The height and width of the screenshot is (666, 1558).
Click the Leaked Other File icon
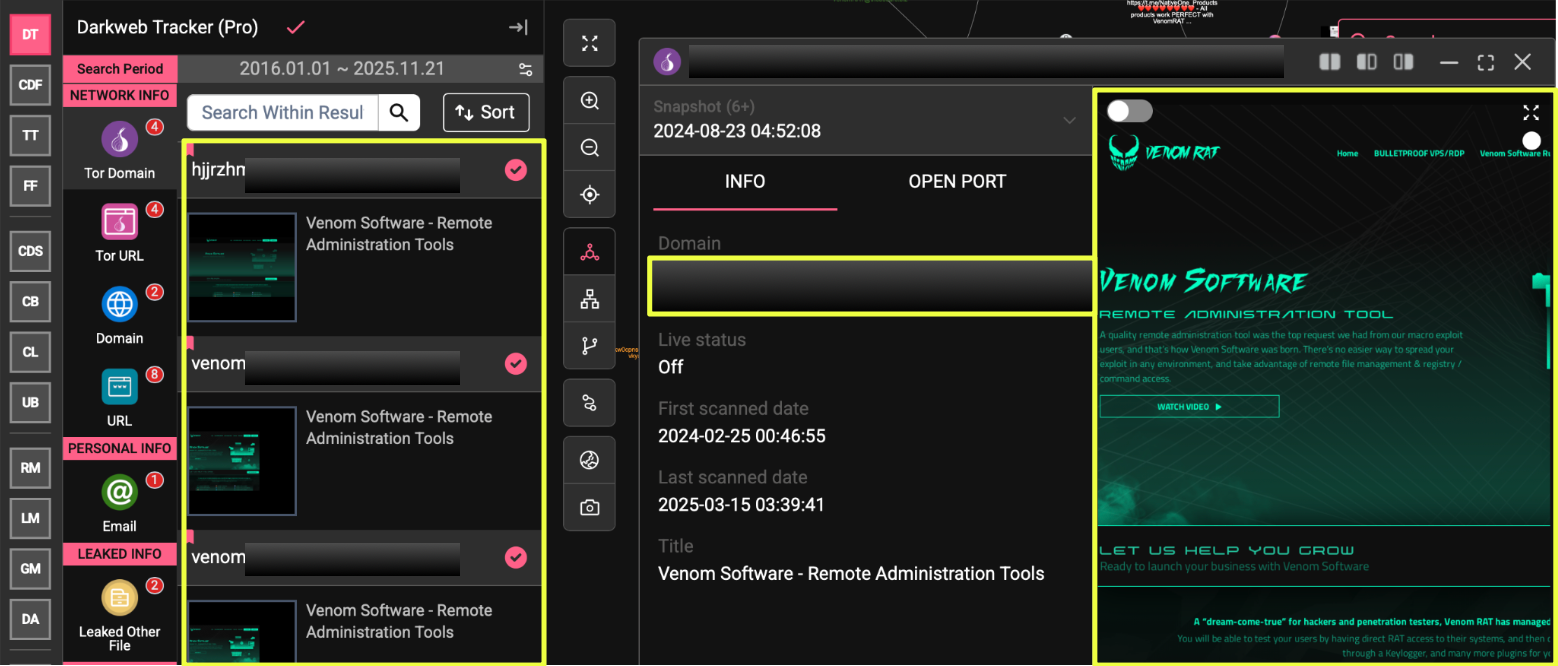click(x=119, y=598)
